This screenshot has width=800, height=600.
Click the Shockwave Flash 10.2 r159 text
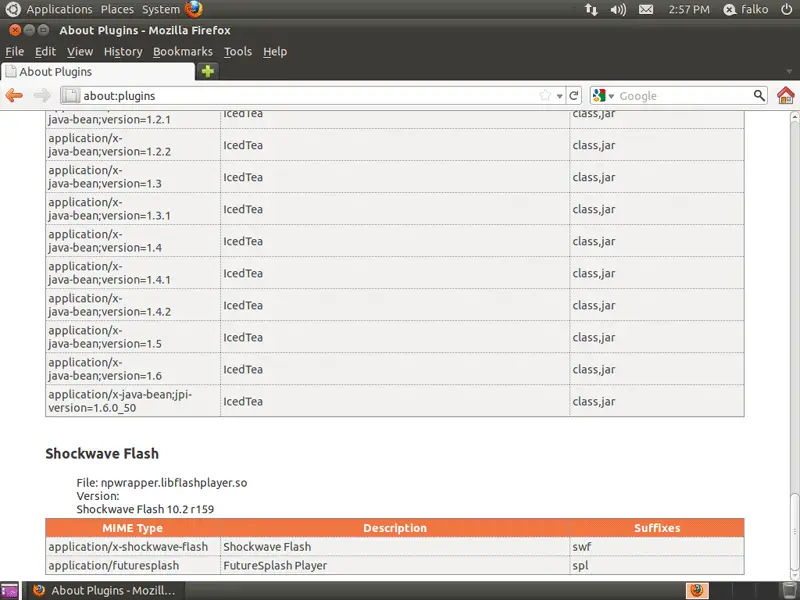point(145,509)
